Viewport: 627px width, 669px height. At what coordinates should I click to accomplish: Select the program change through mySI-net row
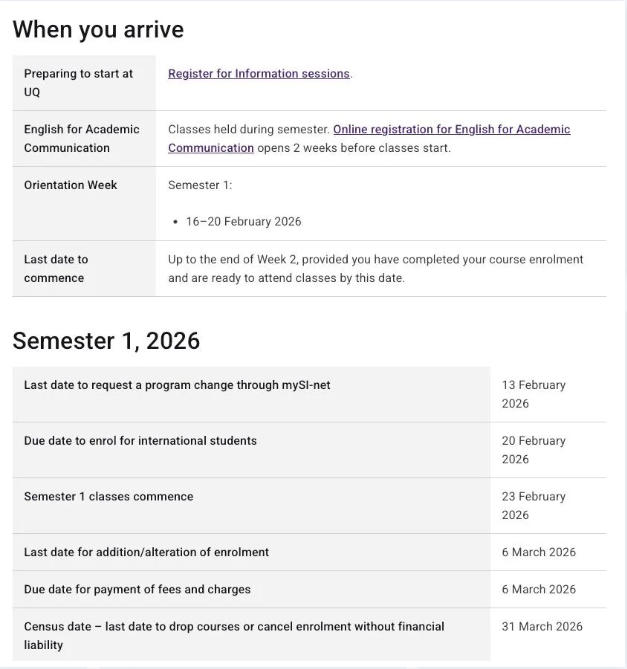pos(177,385)
